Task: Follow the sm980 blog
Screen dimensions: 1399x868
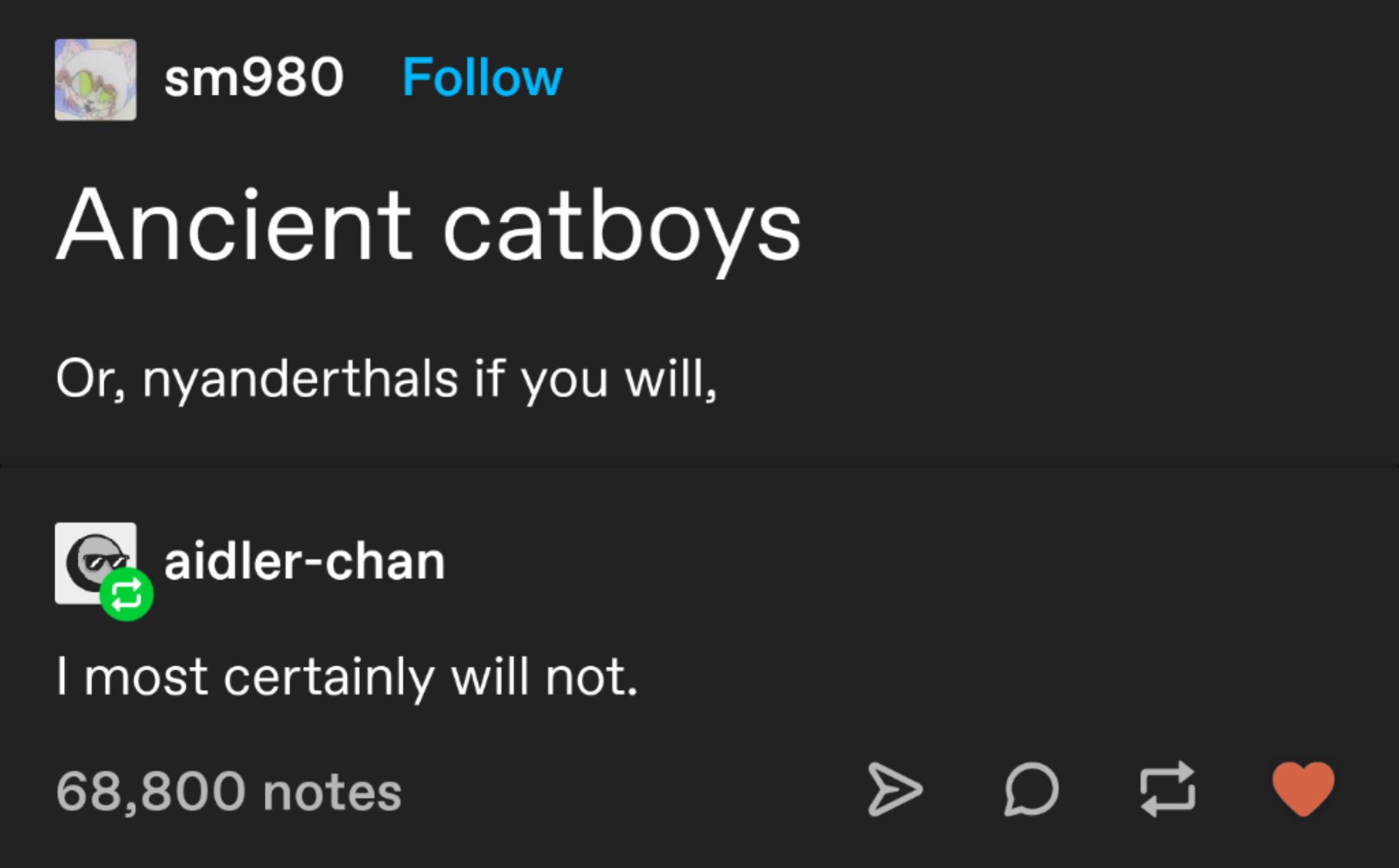Action: click(x=482, y=78)
